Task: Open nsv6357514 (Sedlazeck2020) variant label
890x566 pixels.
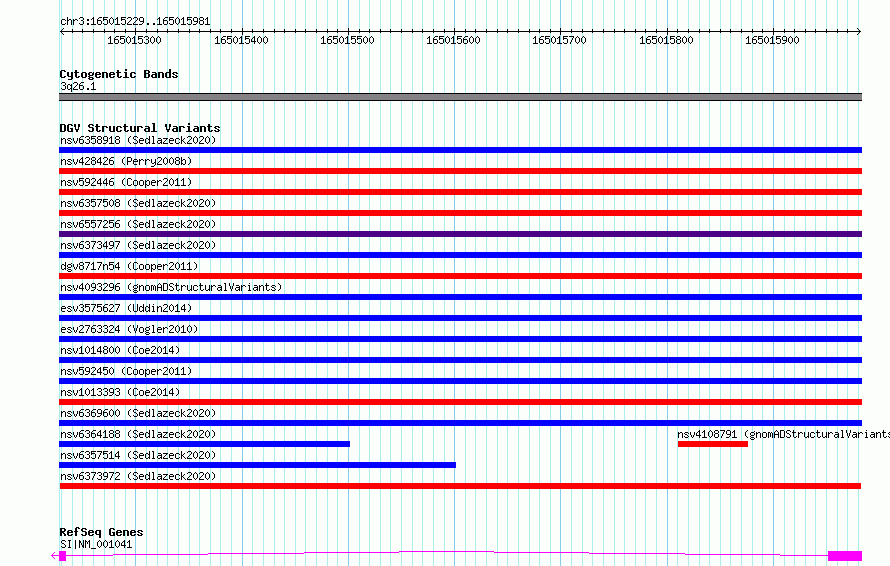Action: tap(138, 455)
